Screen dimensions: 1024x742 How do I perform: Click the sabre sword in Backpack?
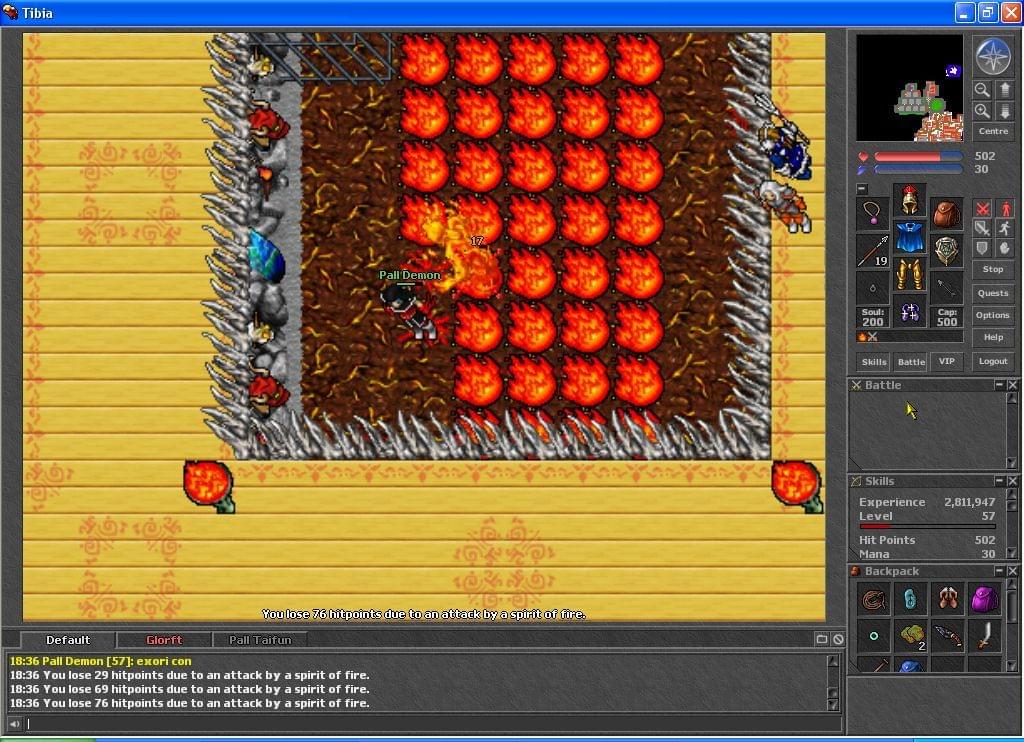[x=985, y=636]
